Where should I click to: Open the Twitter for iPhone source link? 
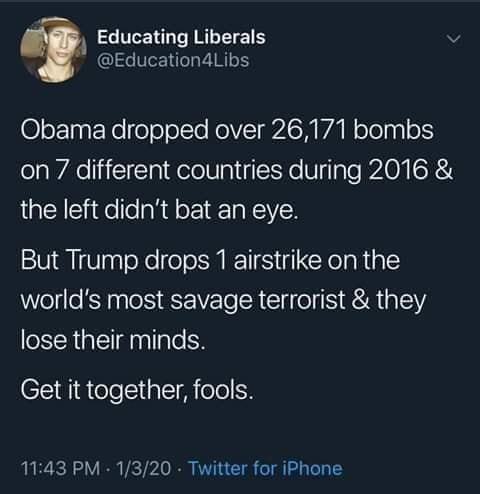point(266,468)
